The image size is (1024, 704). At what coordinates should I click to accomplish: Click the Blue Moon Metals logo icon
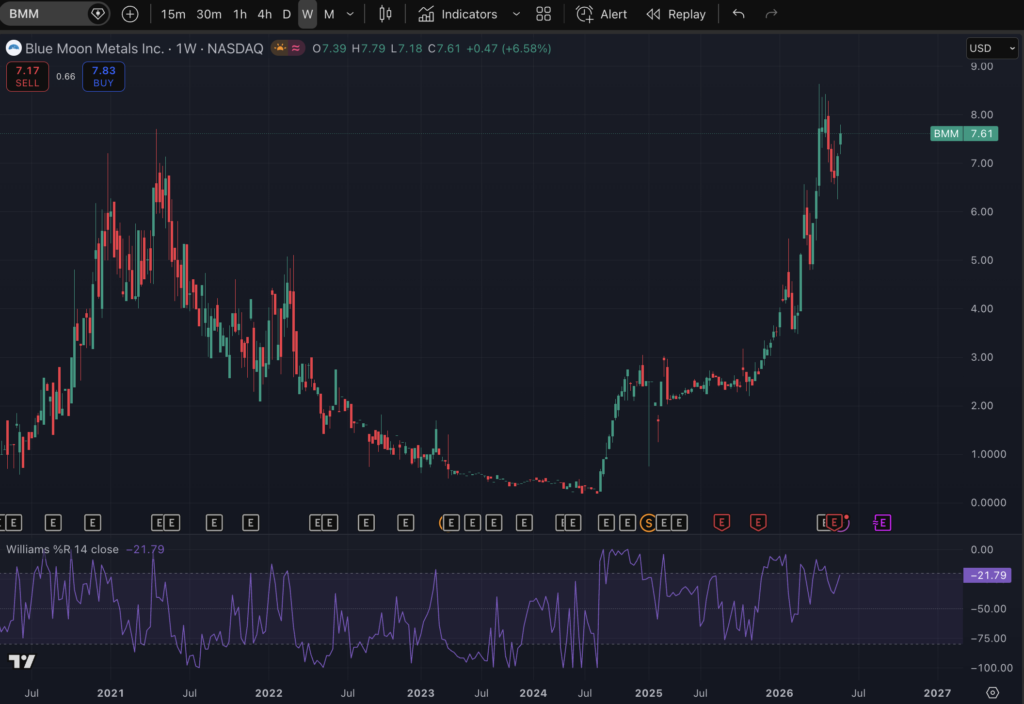14,48
